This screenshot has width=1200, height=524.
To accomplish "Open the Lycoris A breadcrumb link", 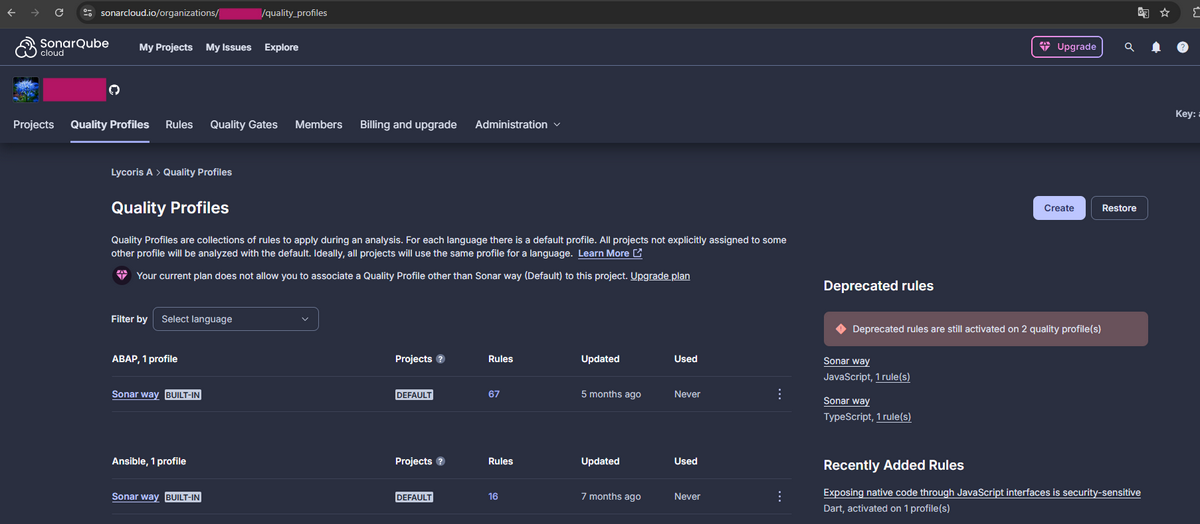I will coord(132,172).
